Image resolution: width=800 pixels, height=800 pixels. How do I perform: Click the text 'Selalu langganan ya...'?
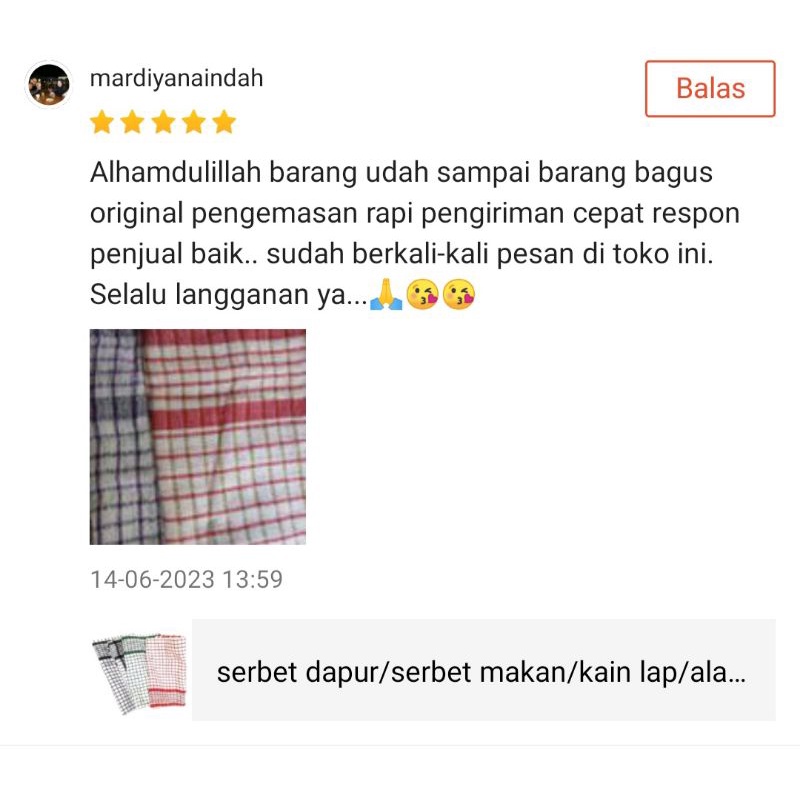tap(229, 294)
